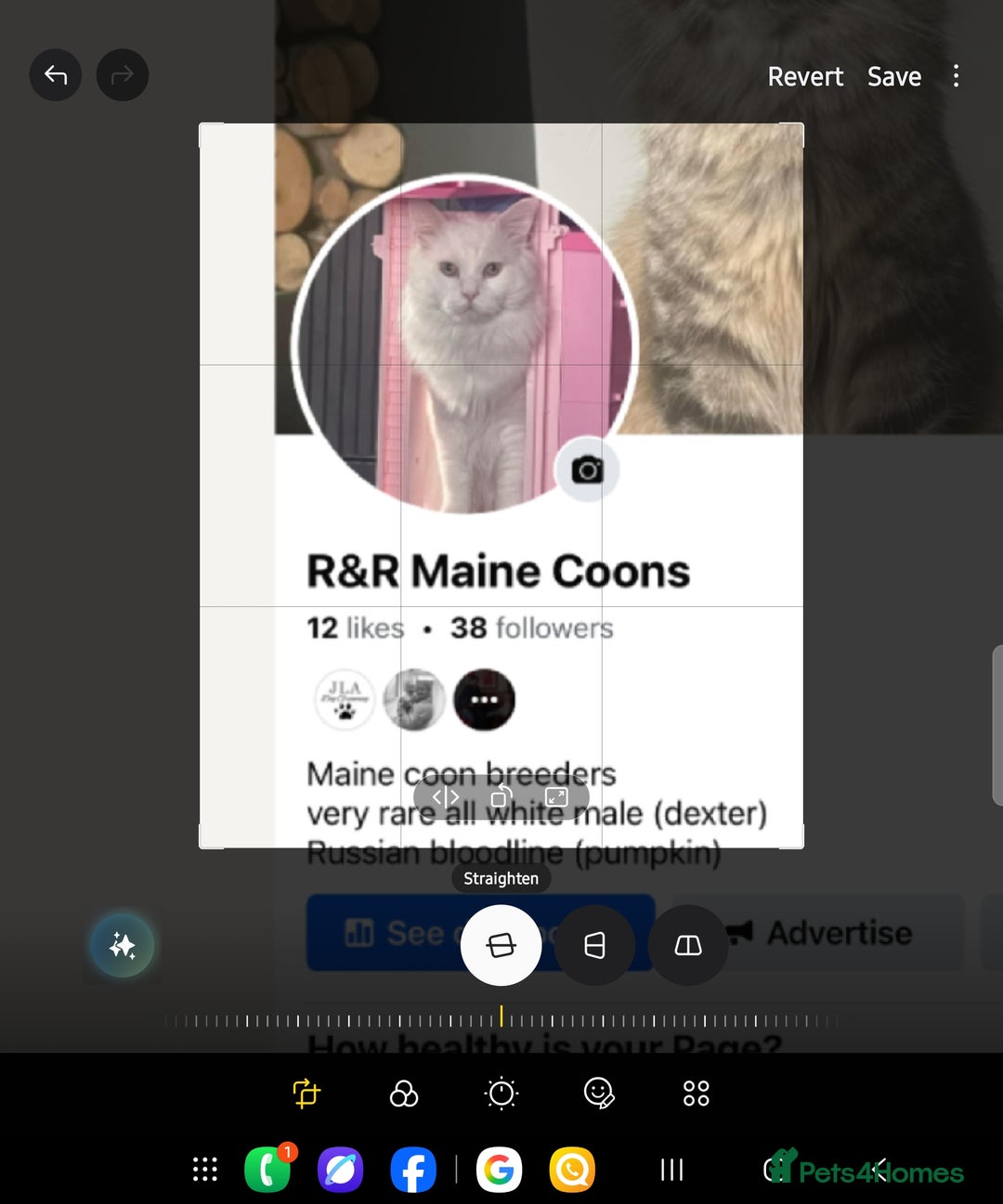Expand the four-circle more tools menu
Image resolution: width=1003 pixels, height=1204 pixels.
click(697, 1094)
